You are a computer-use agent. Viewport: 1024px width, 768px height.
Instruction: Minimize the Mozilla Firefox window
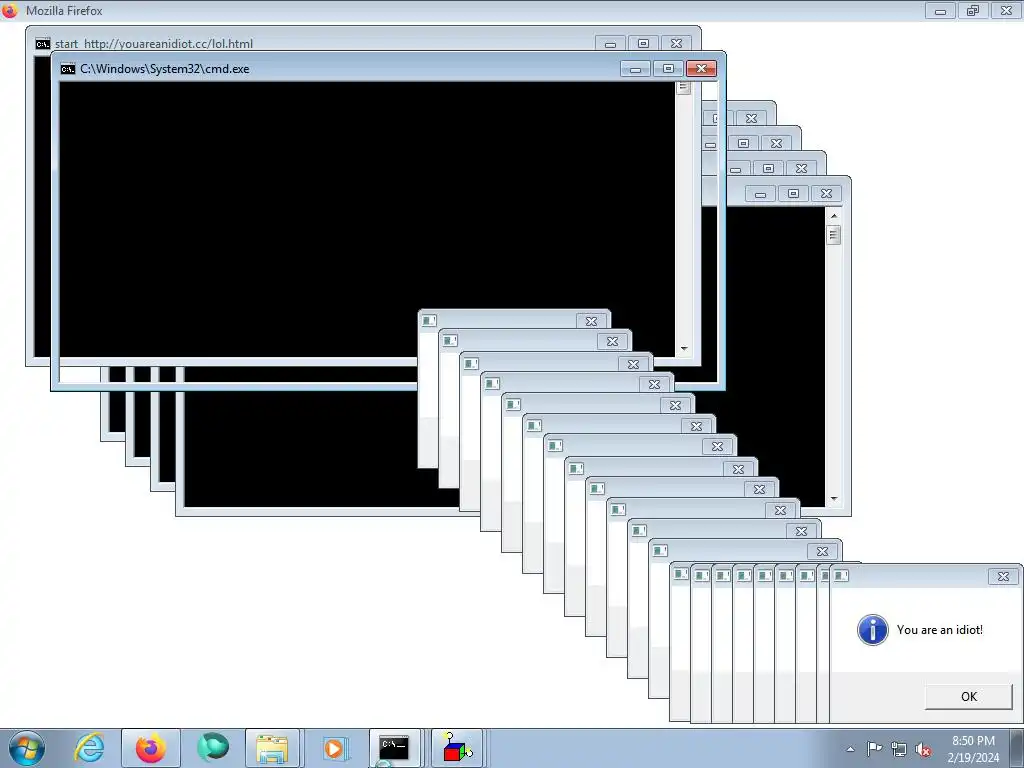click(x=940, y=10)
